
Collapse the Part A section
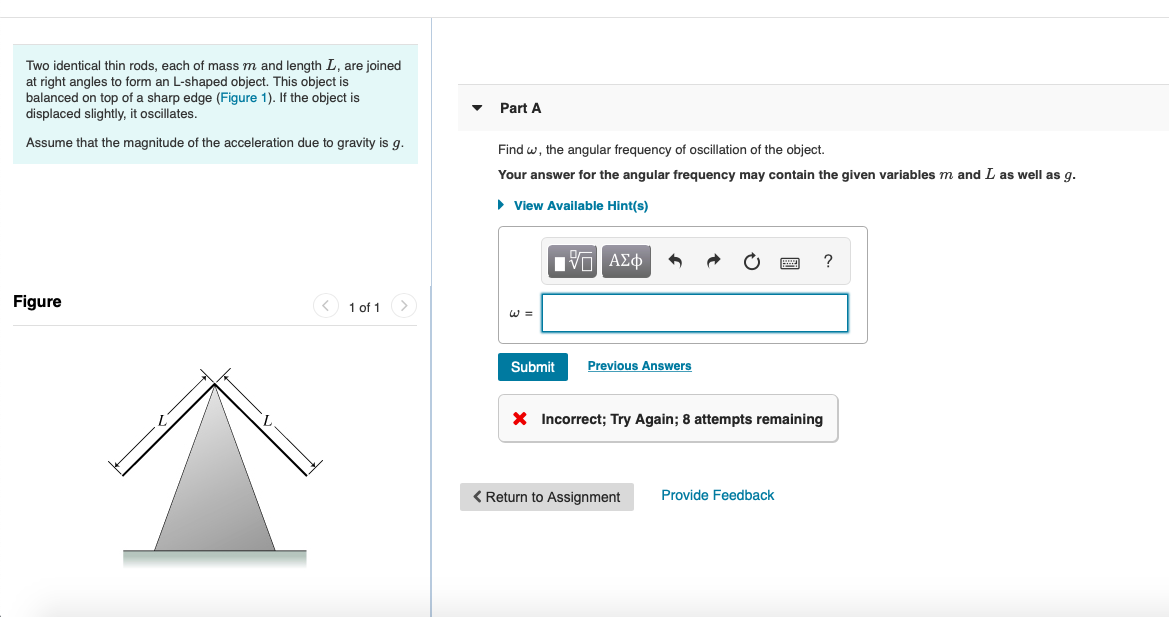[x=477, y=107]
